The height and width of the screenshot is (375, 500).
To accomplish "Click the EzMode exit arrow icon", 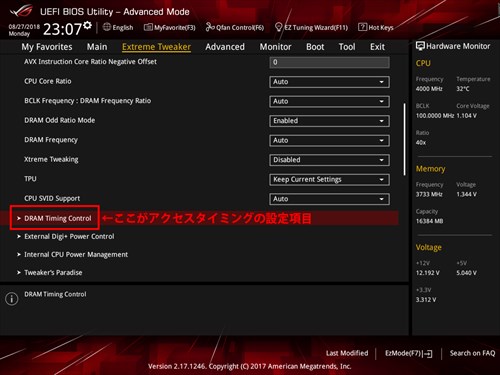I will coord(428,354).
